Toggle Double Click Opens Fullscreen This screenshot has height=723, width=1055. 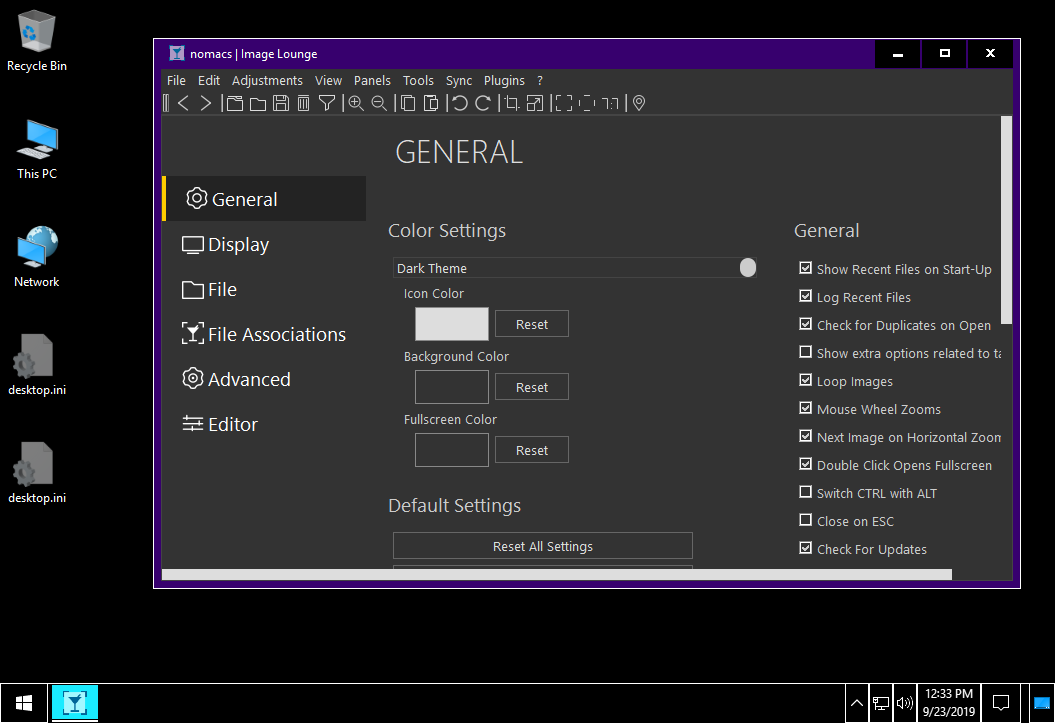point(805,464)
